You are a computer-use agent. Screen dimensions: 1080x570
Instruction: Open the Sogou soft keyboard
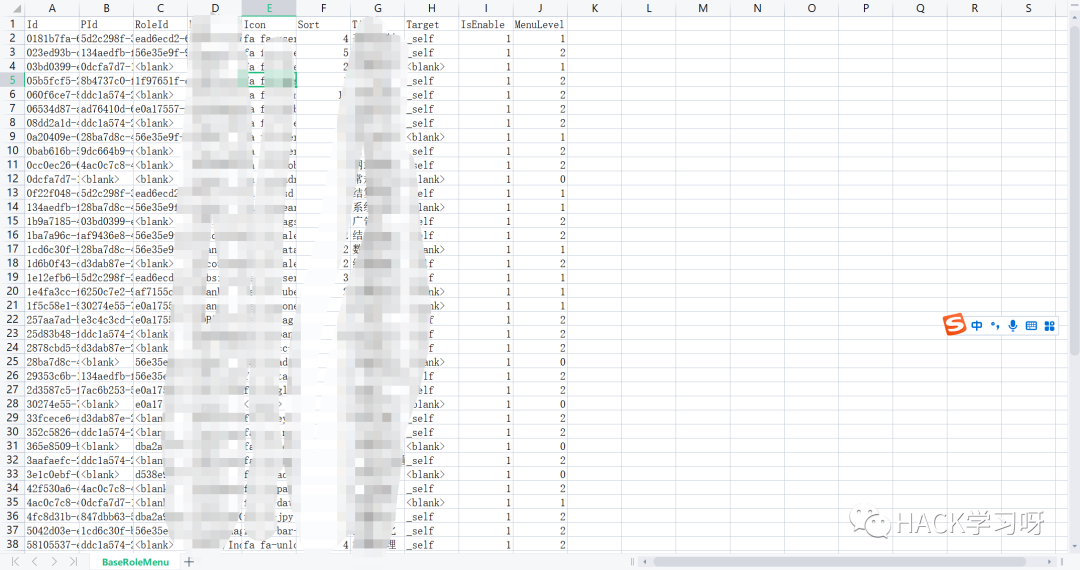1031,326
